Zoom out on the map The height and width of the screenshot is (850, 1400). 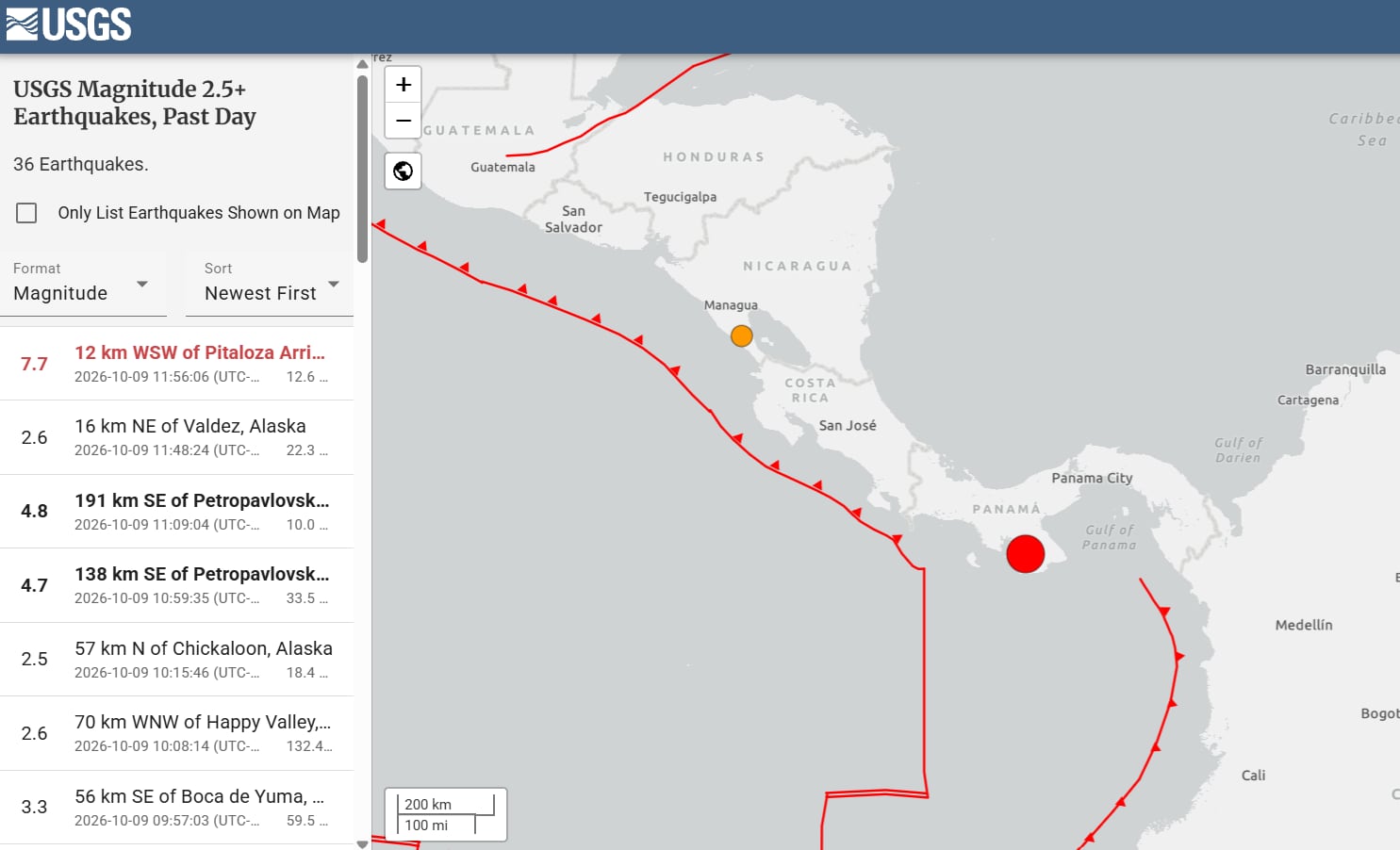[404, 121]
